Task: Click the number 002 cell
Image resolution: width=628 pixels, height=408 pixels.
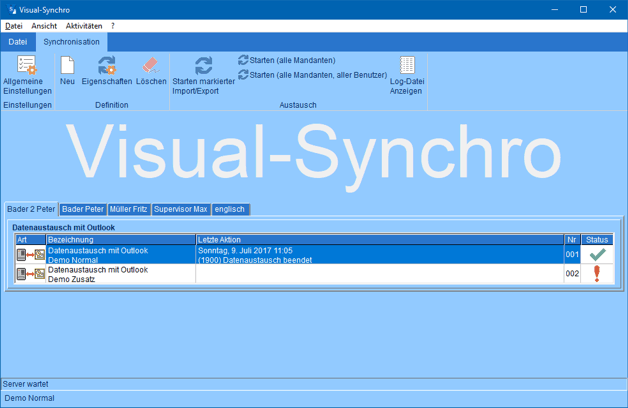Action: point(572,274)
